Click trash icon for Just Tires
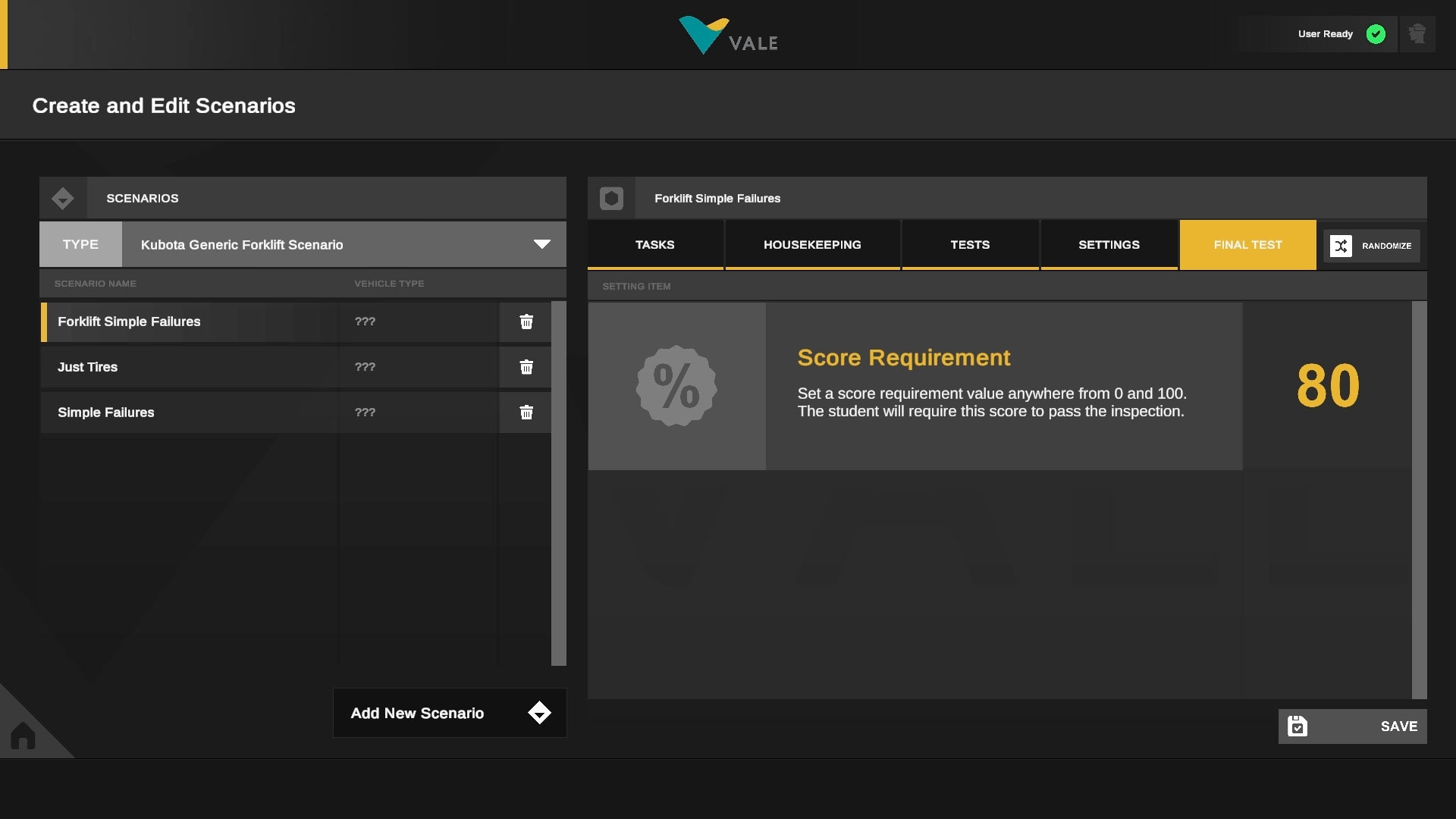The image size is (1456, 819). 526,367
